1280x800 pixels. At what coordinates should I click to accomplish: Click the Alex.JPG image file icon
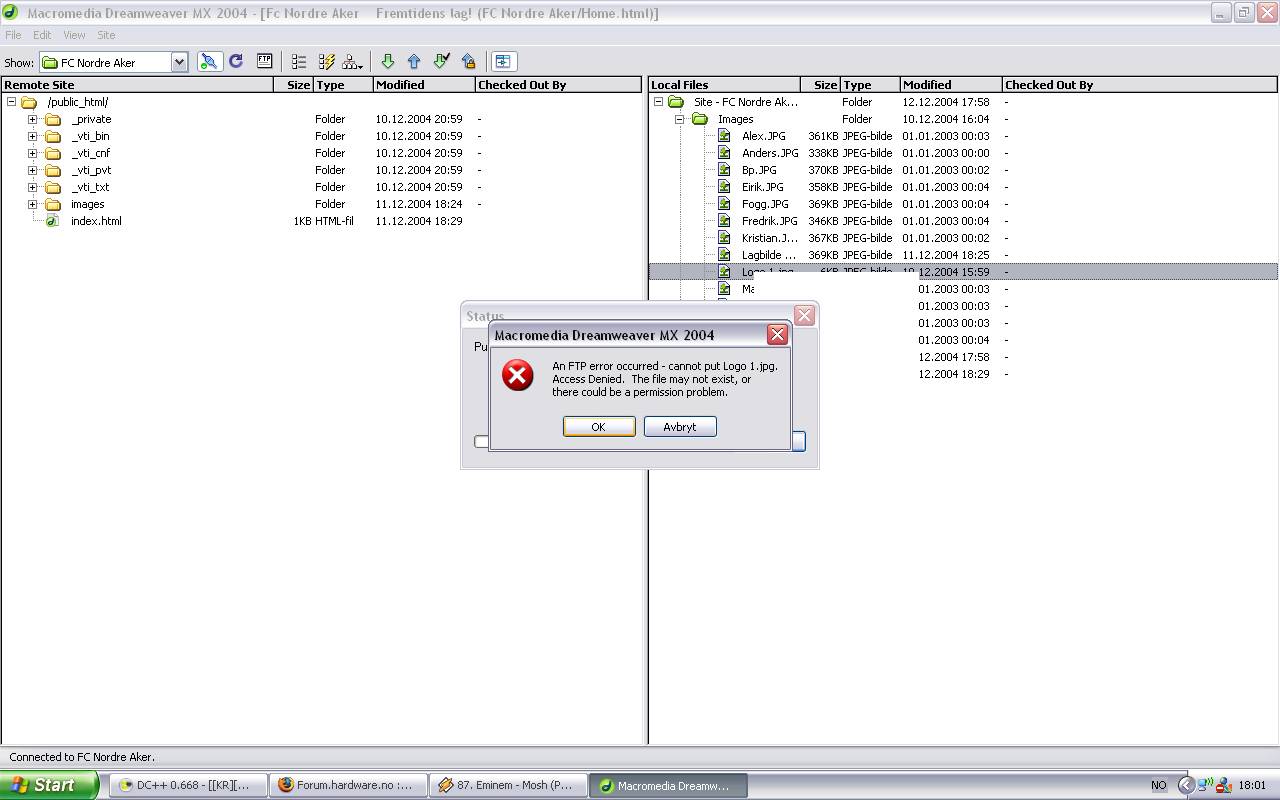point(724,136)
